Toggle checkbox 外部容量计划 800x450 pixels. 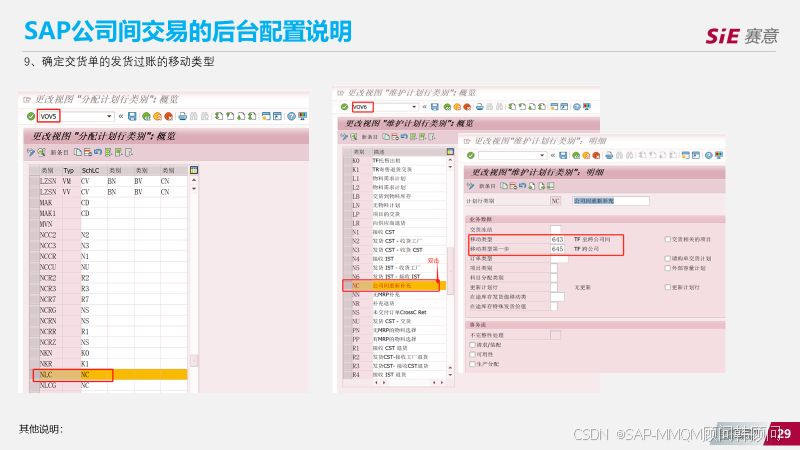click(x=667, y=268)
